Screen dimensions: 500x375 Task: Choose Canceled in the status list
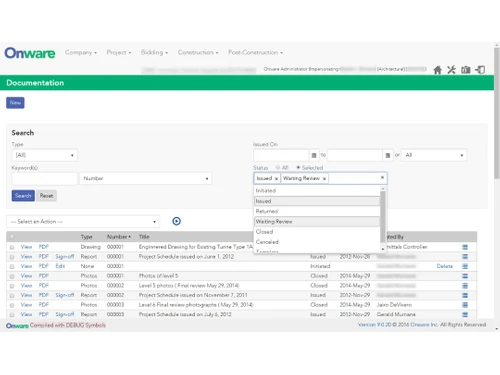(x=317, y=242)
